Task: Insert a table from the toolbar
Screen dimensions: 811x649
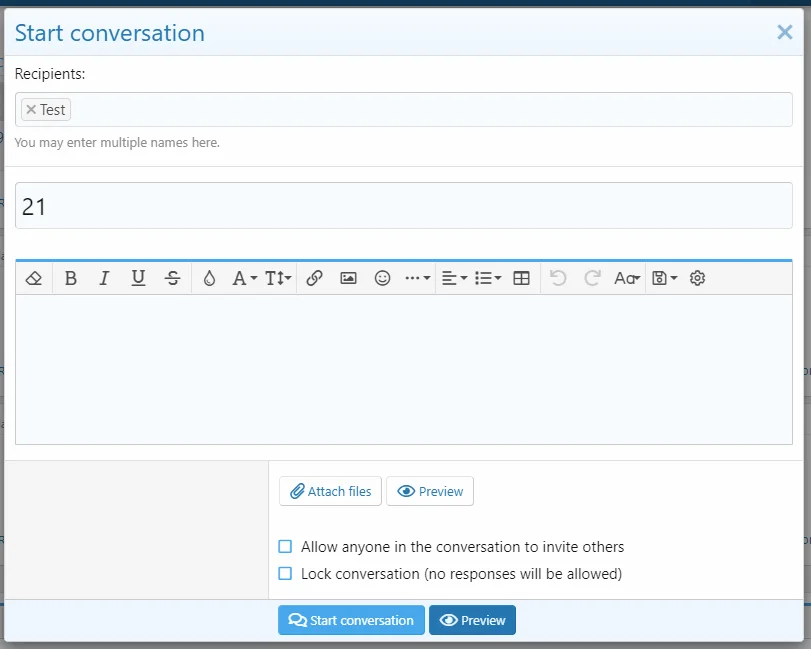Action: click(521, 279)
